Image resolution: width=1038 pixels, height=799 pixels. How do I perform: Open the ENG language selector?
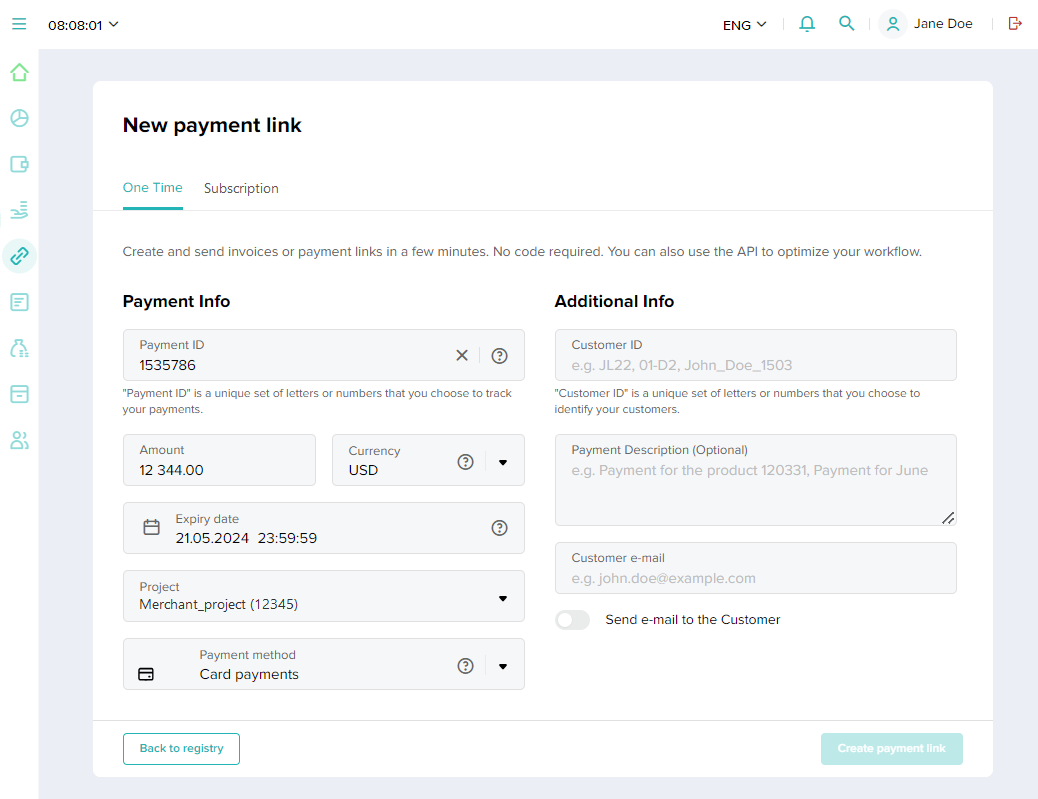pyautogui.click(x=745, y=25)
